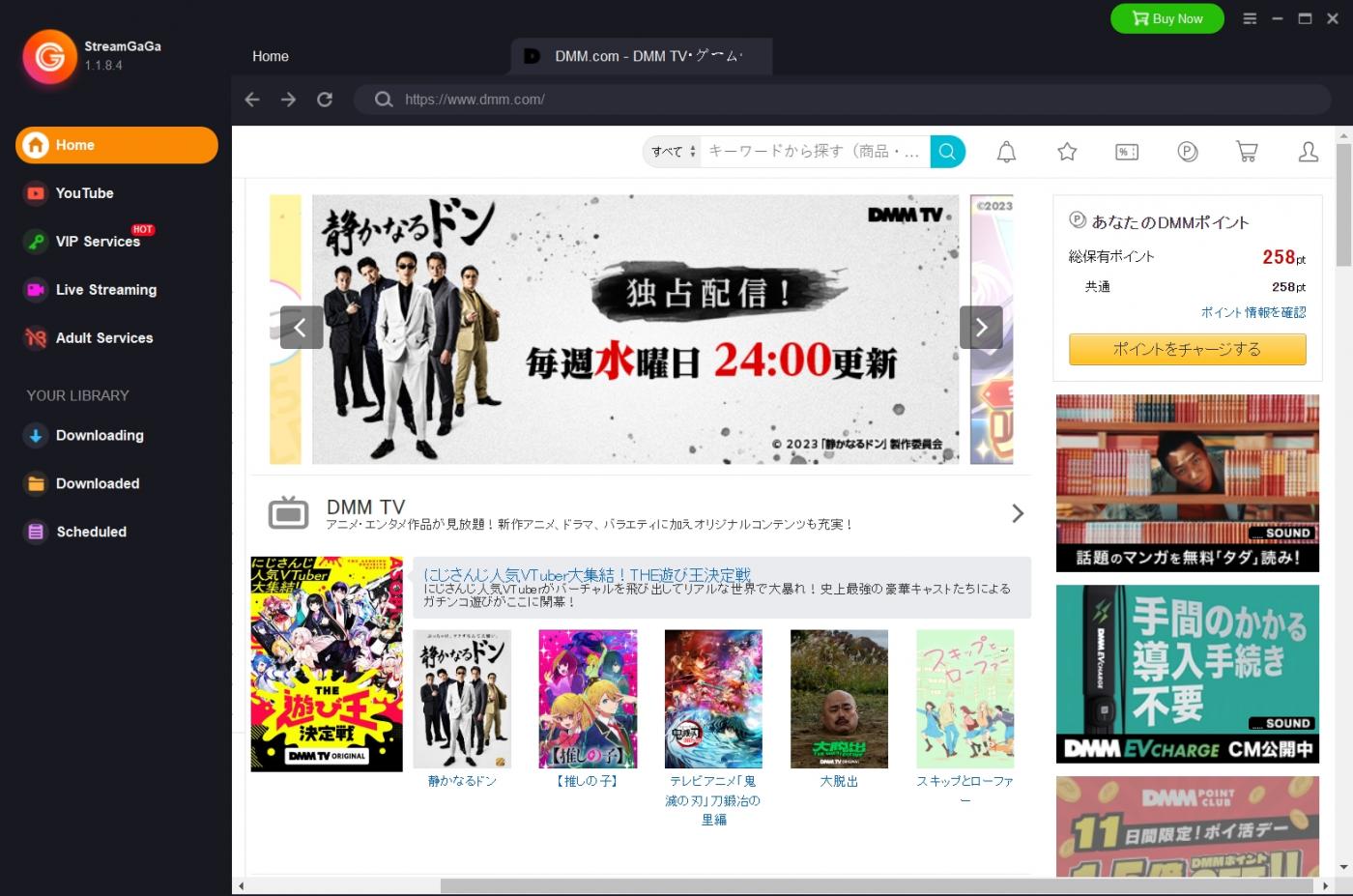This screenshot has height=896, width=1353.
Task: Go to the Adult Services section
Action: pyautogui.click(x=103, y=337)
